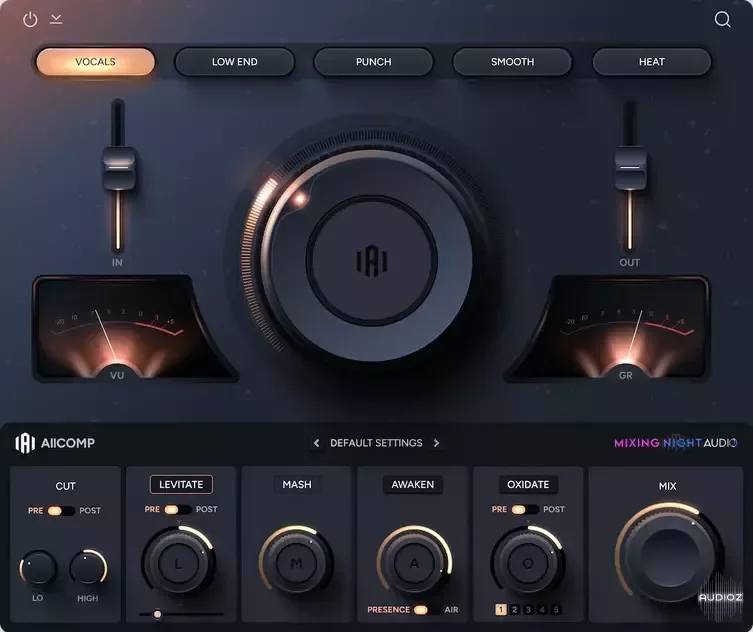The height and width of the screenshot is (632, 753).
Task: Click the PRESENCE label
Action: pyautogui.click(x=389, y=609)
